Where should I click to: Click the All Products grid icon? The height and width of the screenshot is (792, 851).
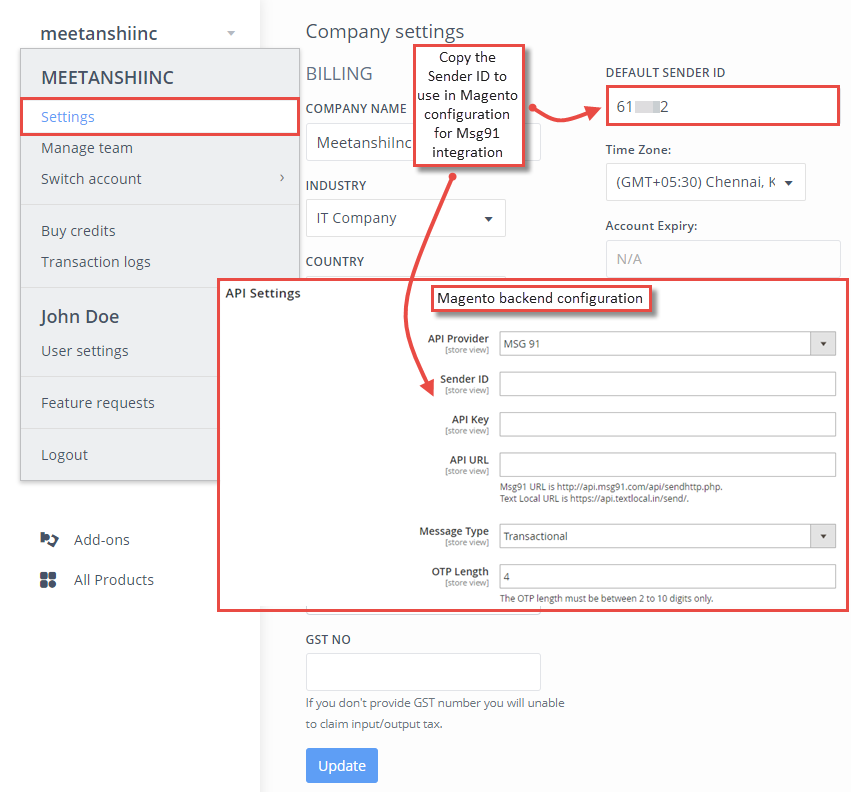point(48,580)
